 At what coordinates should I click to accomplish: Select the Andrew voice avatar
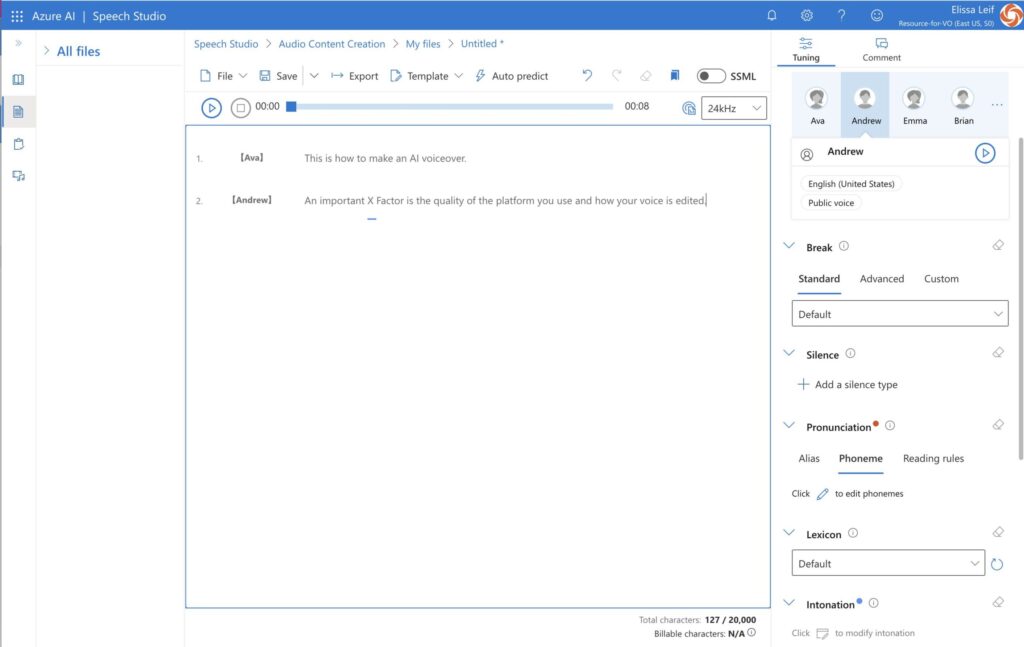866,104
